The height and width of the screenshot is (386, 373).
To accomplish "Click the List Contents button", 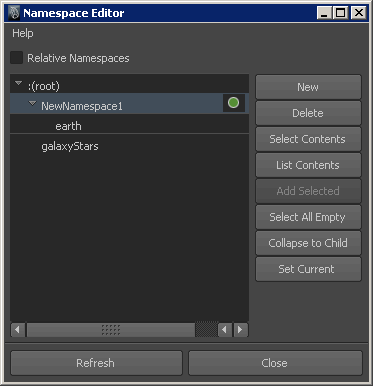I will click(x=308, y=165).
